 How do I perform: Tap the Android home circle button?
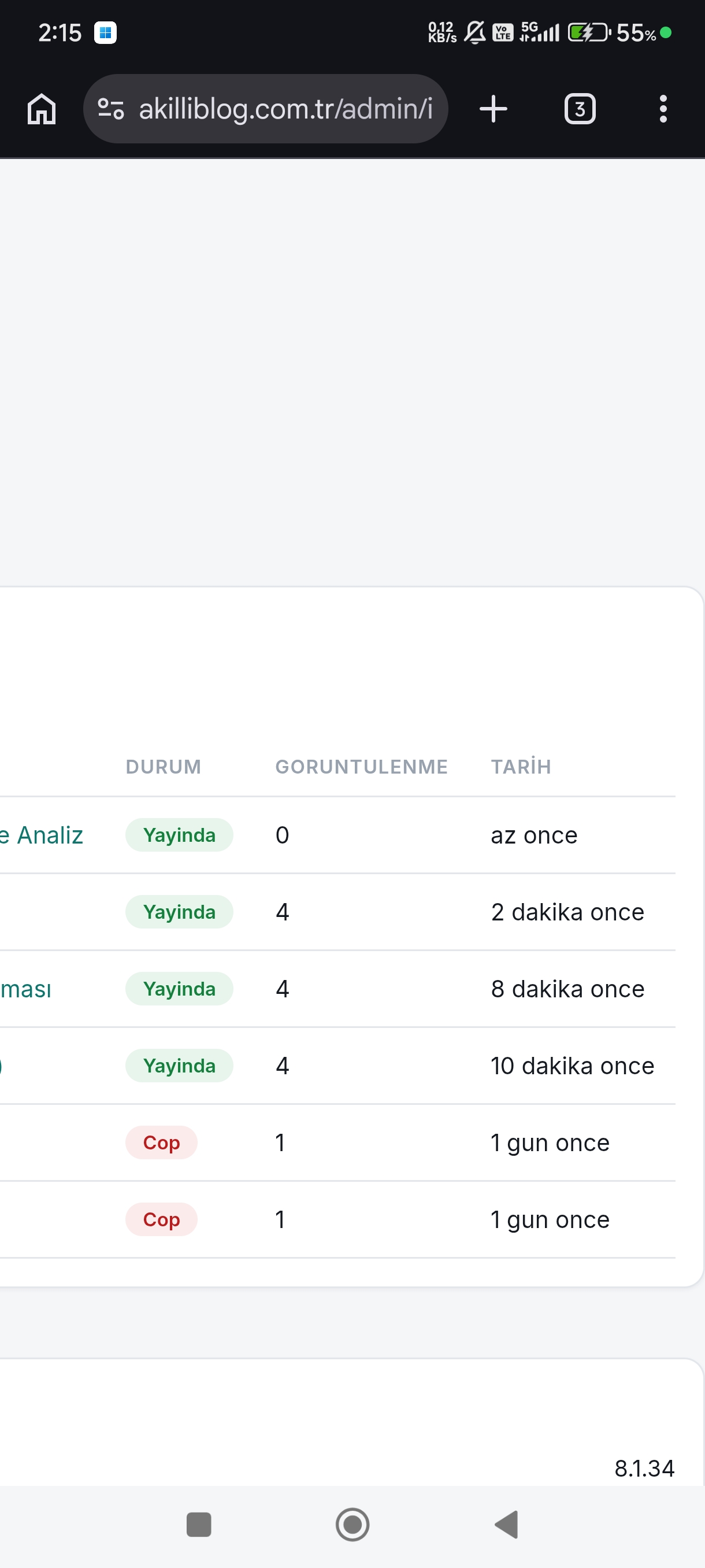(x=353, y=1524)
